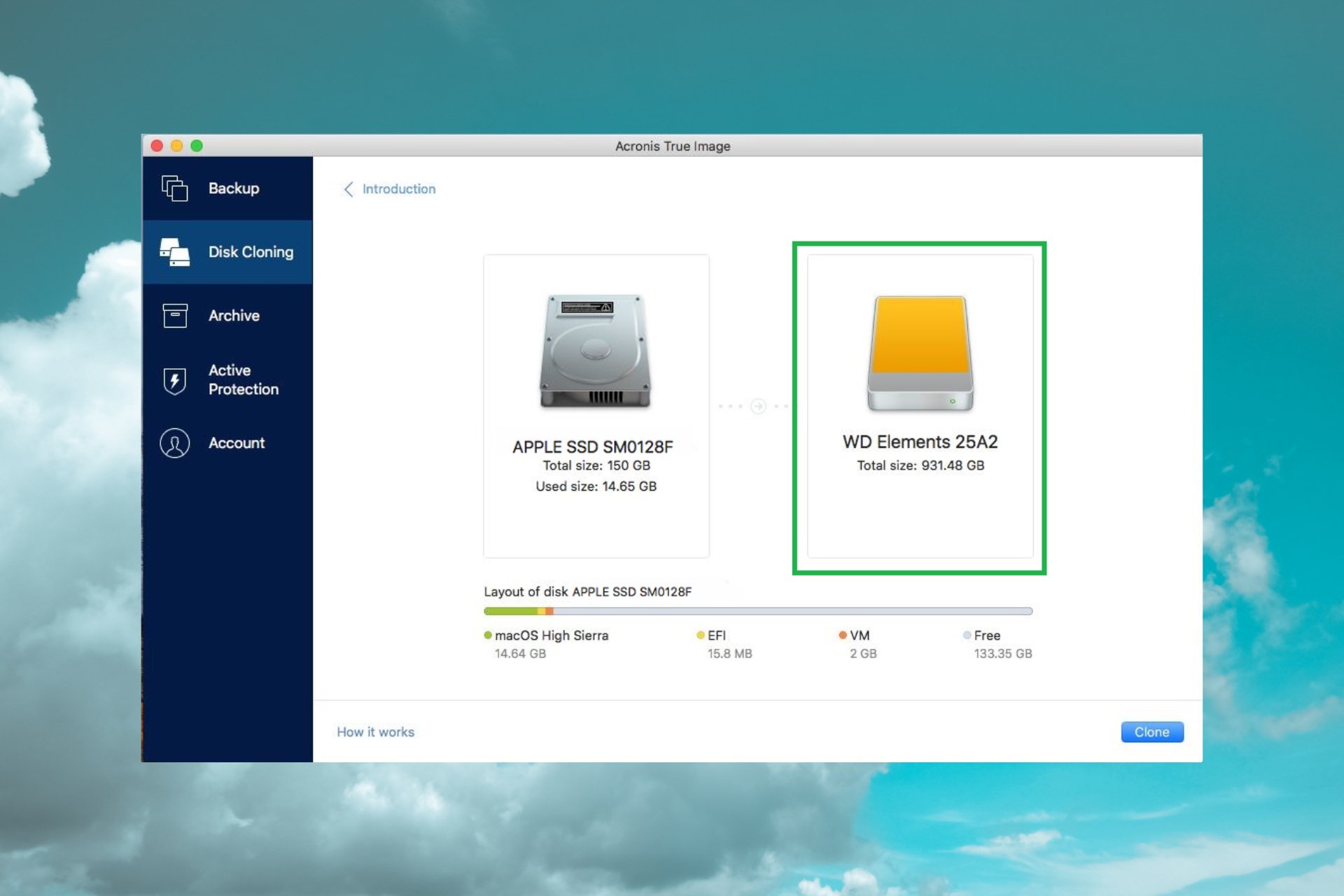The height and width of the screenshot is (896, 1344).
Task: Click the arrow icon between the disks
Action: pyautogui.click(x=758, y=406)
